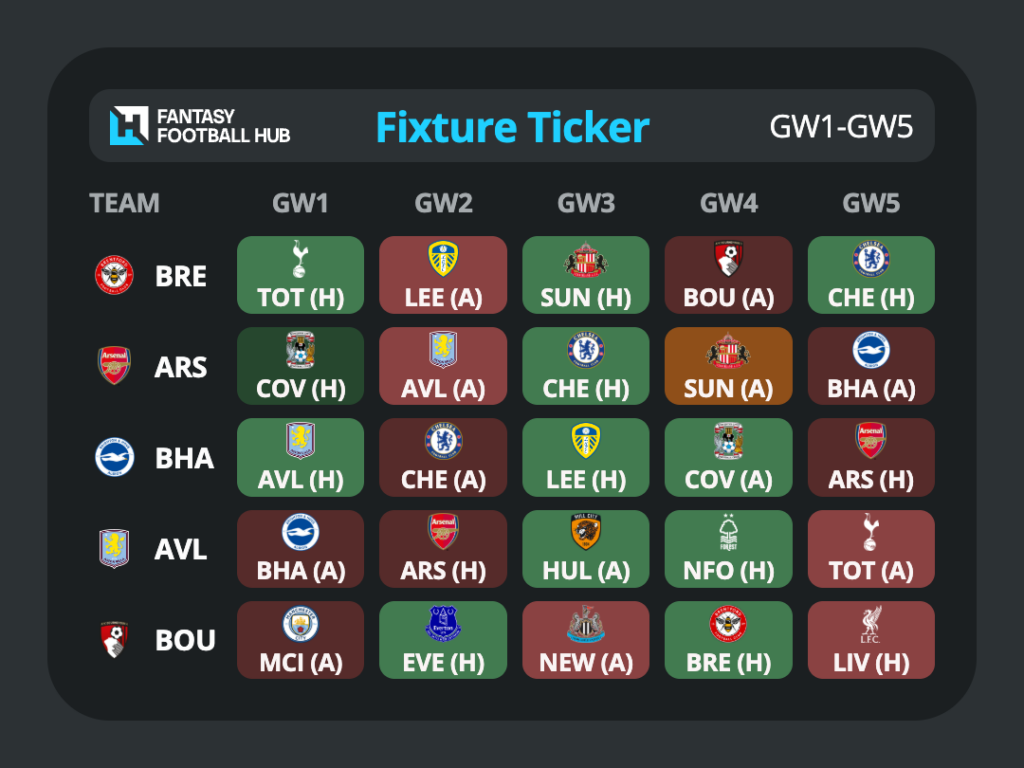Click the Hull City tiger badge
Screen dimensions: 1024x768
586,532
